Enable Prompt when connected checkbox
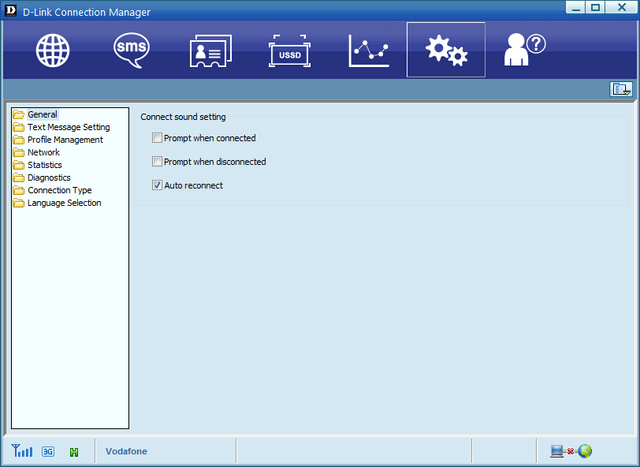The height and width of the screenshot is (467, 640). [x=157, y=138]
